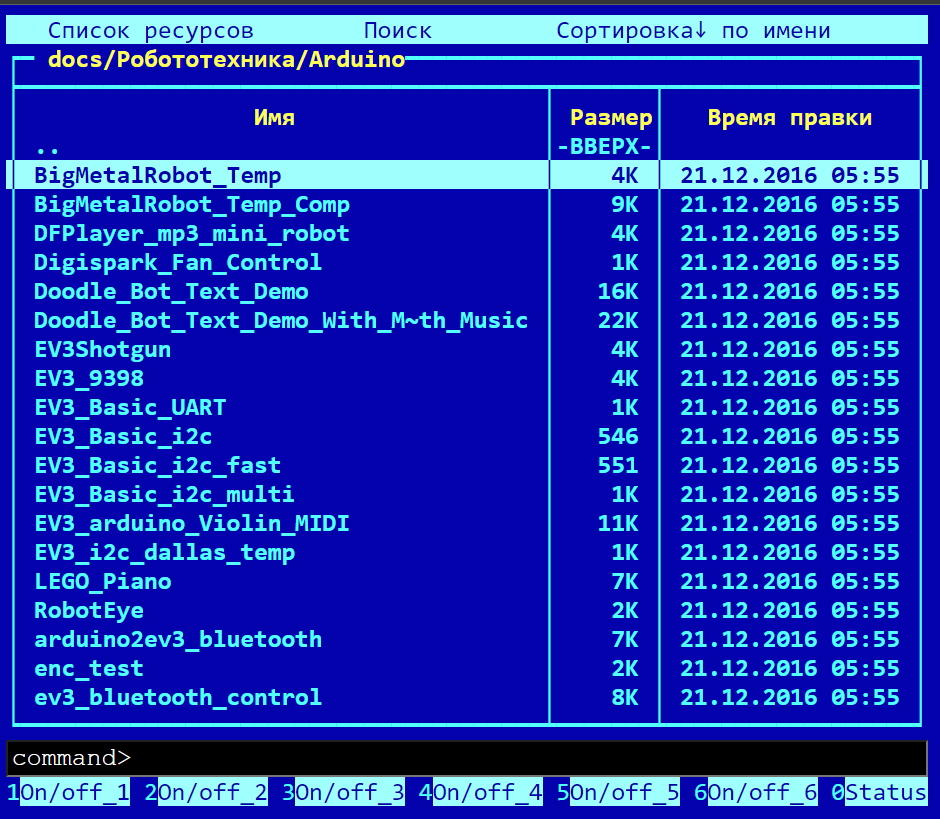This screenshot has width=940, height=819.
Task: Select the BigMetalRobot_Temp folder
Action: (158, 176)
